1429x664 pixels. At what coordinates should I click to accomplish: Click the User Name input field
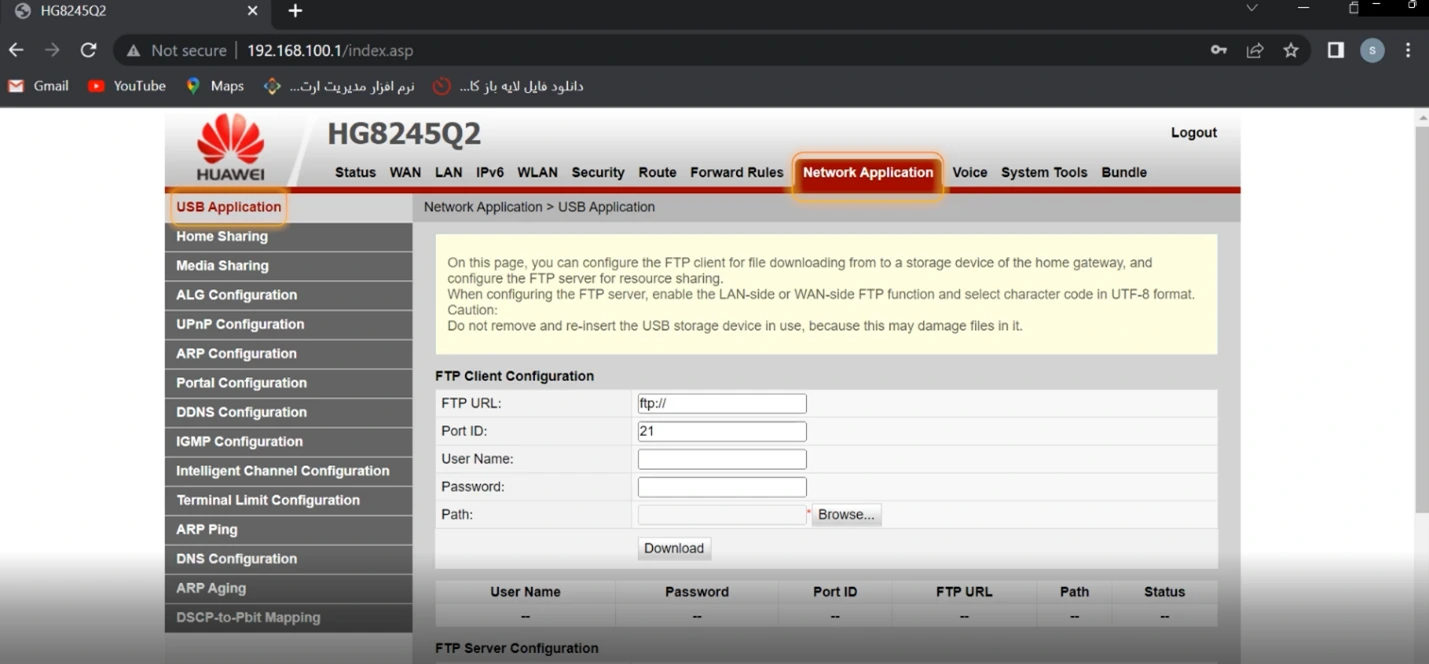[x=722, y=459]
